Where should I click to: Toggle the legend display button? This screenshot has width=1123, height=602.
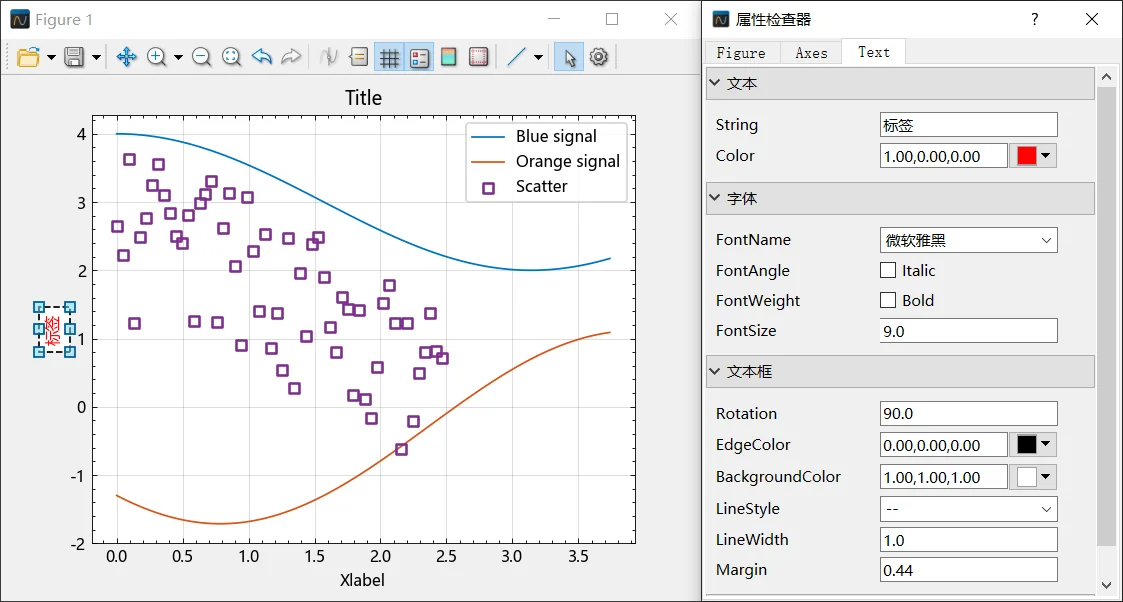point(419,57)
